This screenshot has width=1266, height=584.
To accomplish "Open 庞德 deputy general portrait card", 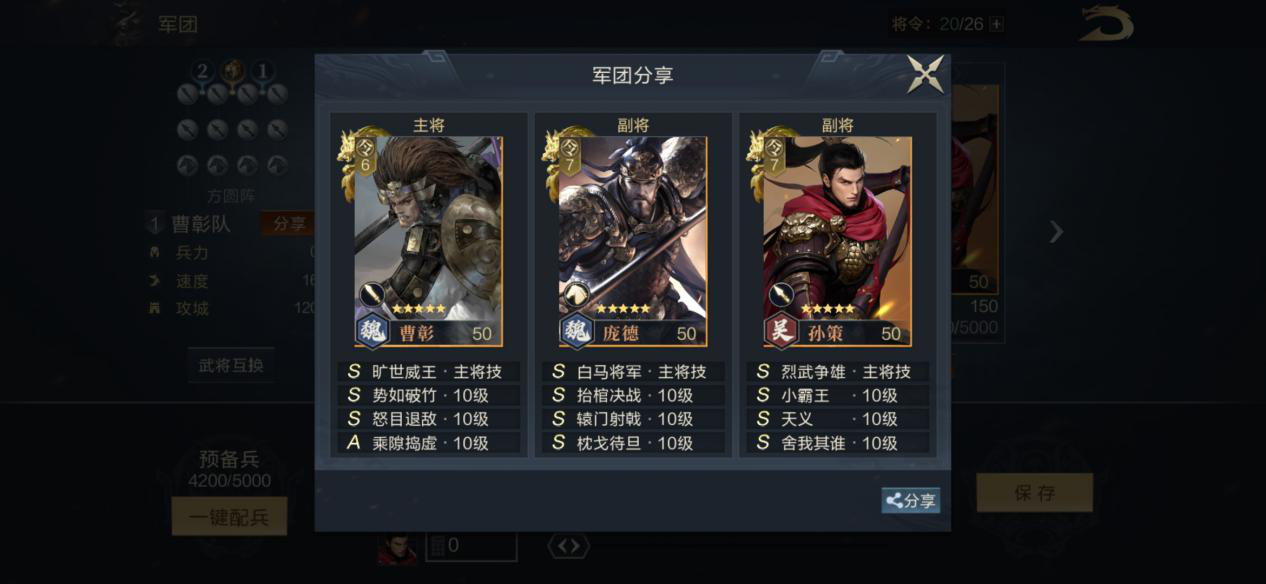I will (x=632, y=241).
